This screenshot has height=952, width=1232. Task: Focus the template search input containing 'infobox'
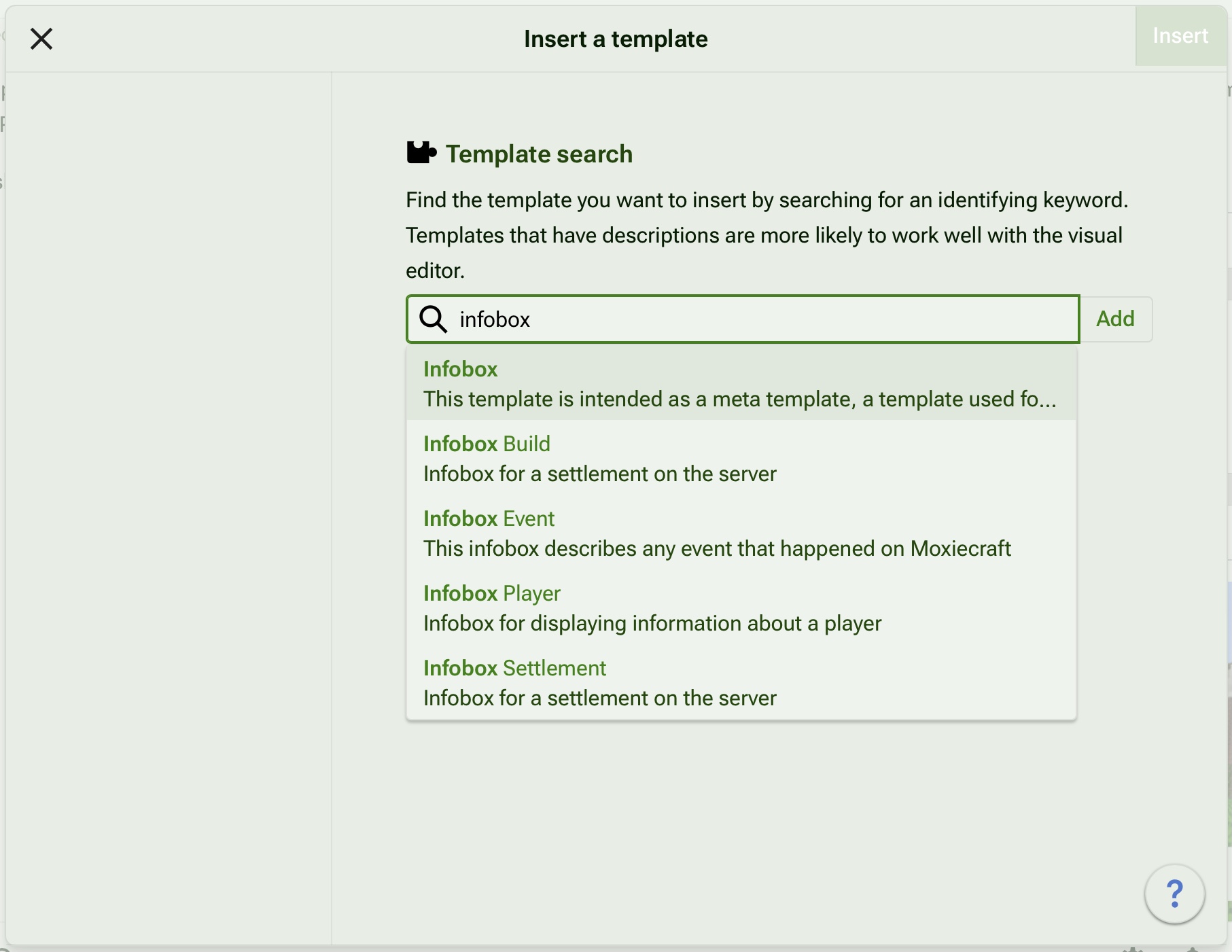click(x=761, y=319)
